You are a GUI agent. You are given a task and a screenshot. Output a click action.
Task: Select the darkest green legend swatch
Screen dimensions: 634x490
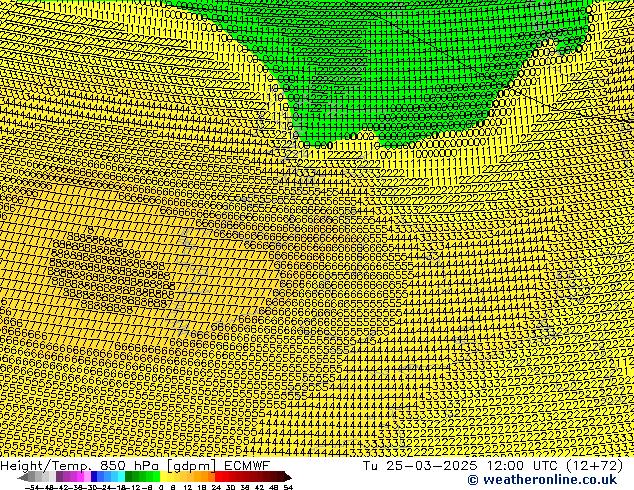tap(129, 477)
